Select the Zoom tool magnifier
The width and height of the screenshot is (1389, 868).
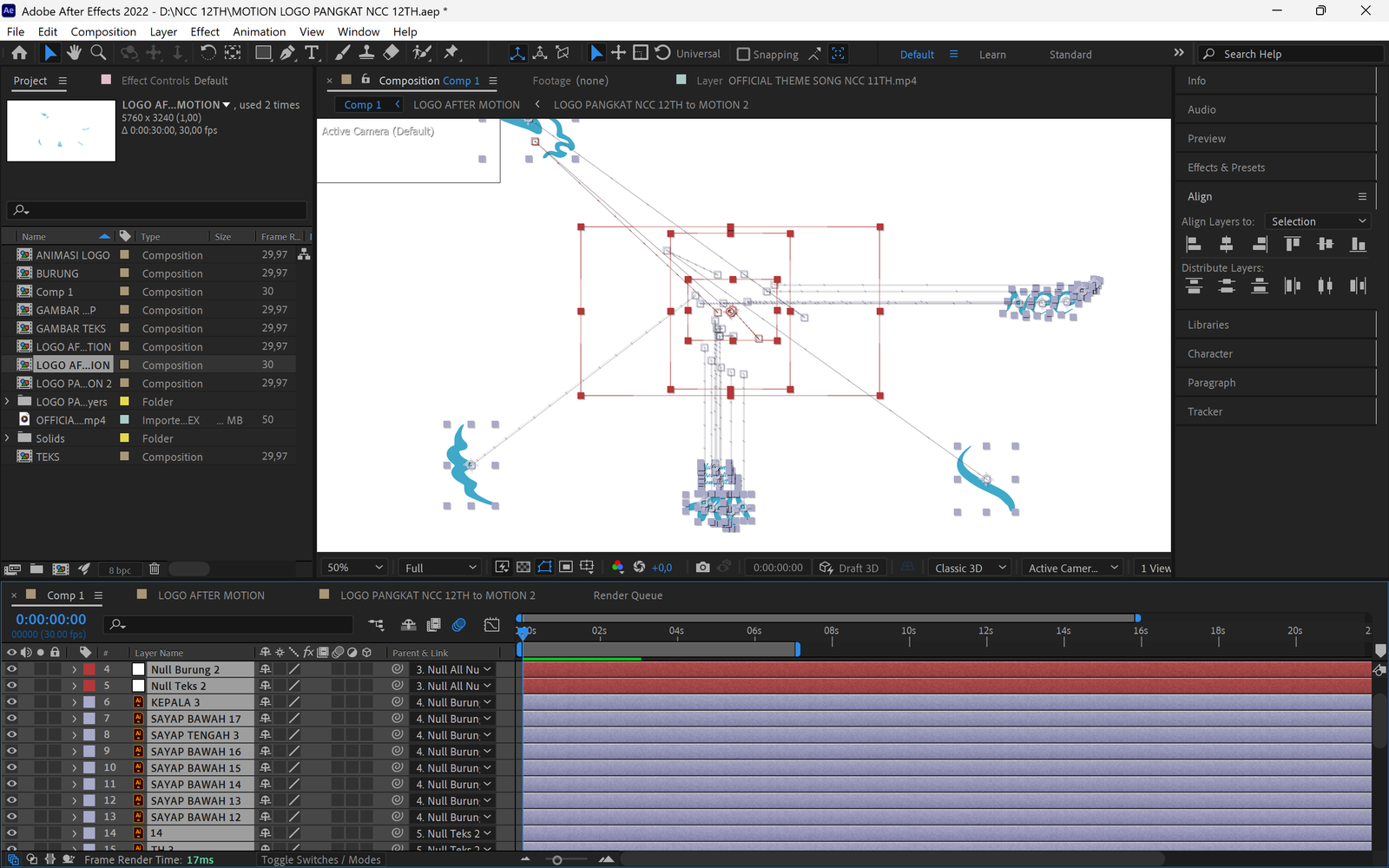click(98, 53)
